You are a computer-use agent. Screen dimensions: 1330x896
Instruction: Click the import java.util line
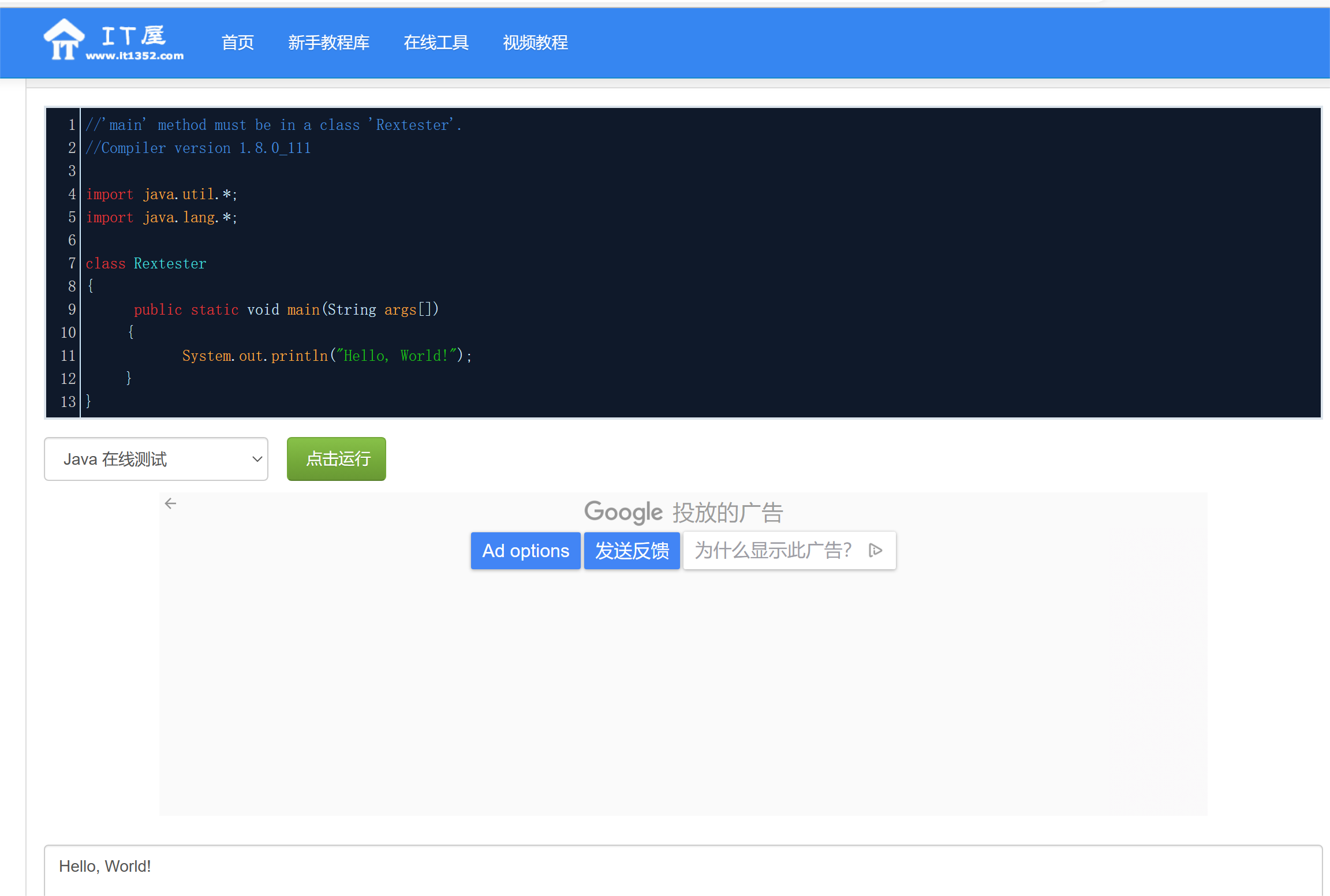(x=161, y=194)
